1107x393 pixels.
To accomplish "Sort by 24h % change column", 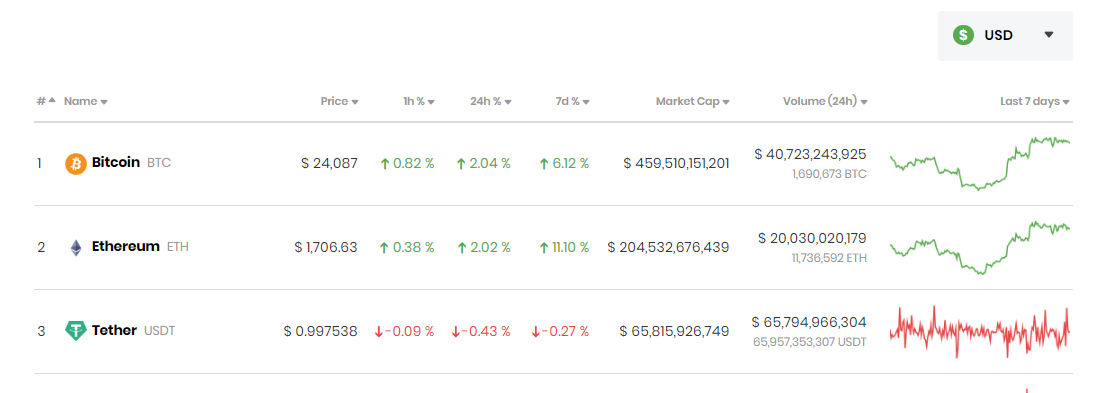I will coord(491,102).
